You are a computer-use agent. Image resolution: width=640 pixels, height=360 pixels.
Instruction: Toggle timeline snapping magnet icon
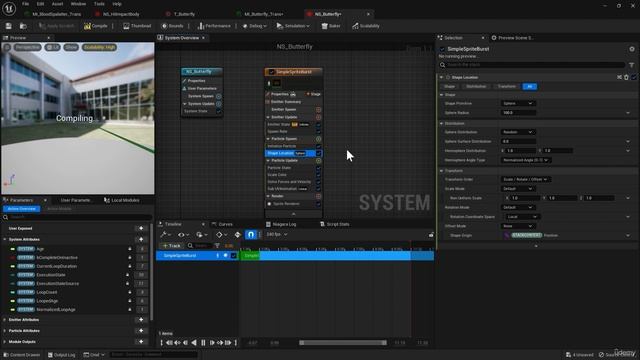[251, 235]
